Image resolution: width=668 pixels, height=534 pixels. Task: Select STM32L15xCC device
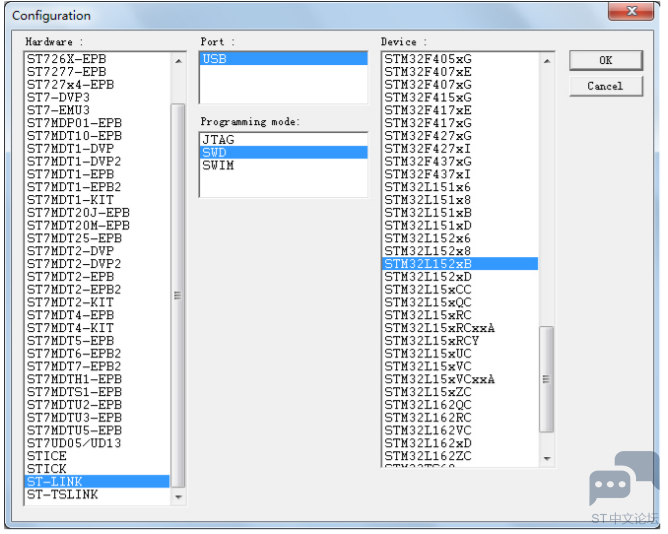pyautogui.click(x=460, y=290)
